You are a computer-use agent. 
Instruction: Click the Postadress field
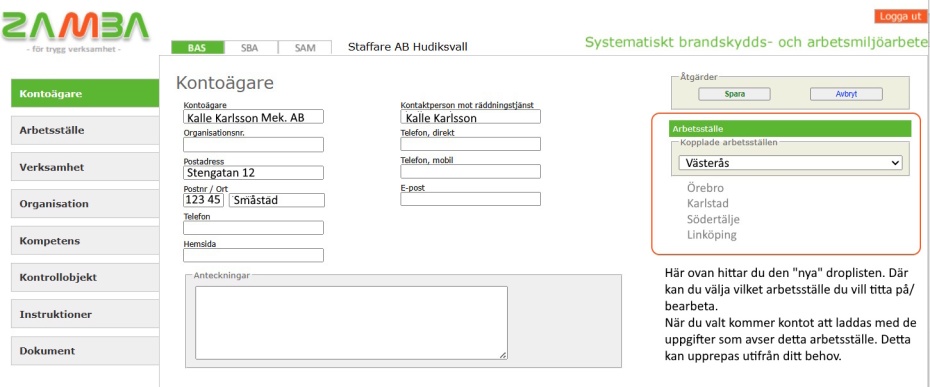point(253,172)
